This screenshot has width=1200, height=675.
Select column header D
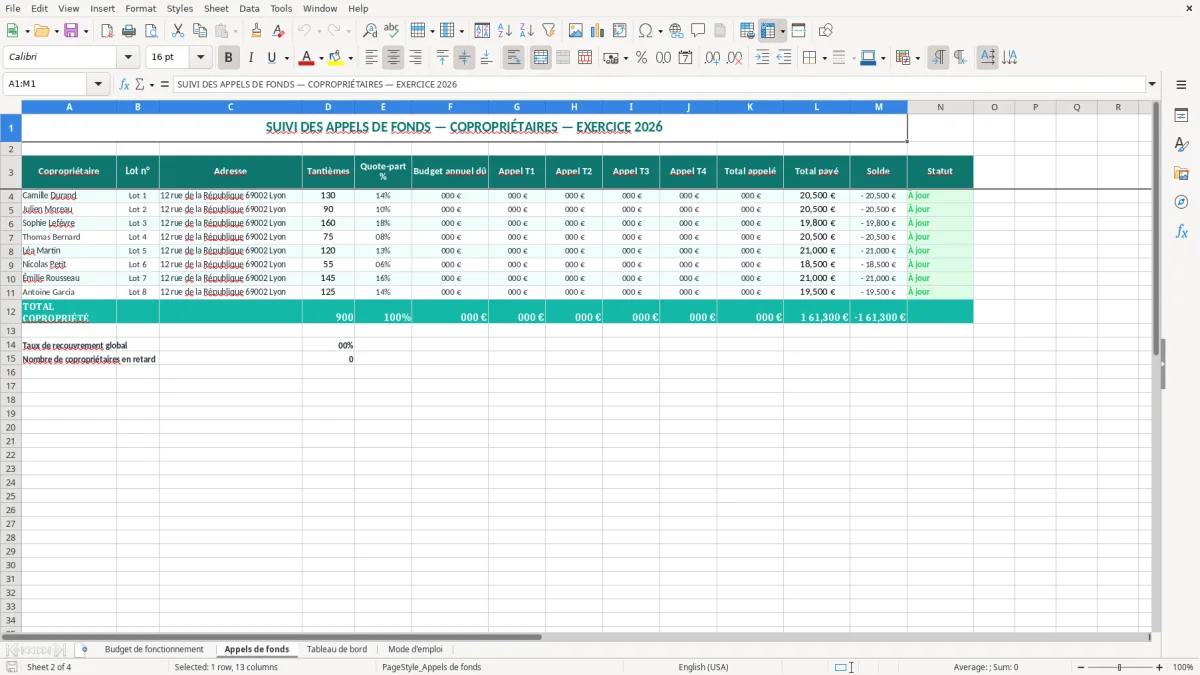tap(328, 107)
